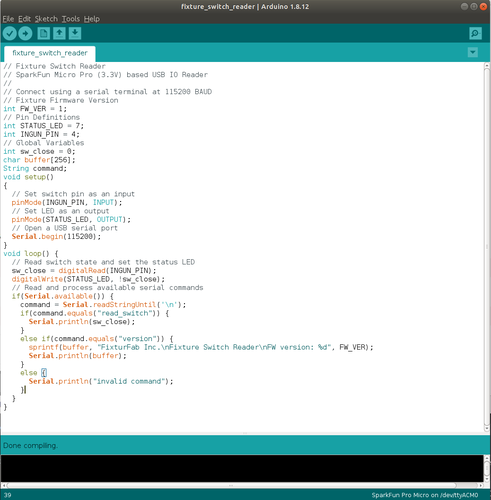
Task: Click 'Serial.println(buffer);' line
Action: coord(78,356)
